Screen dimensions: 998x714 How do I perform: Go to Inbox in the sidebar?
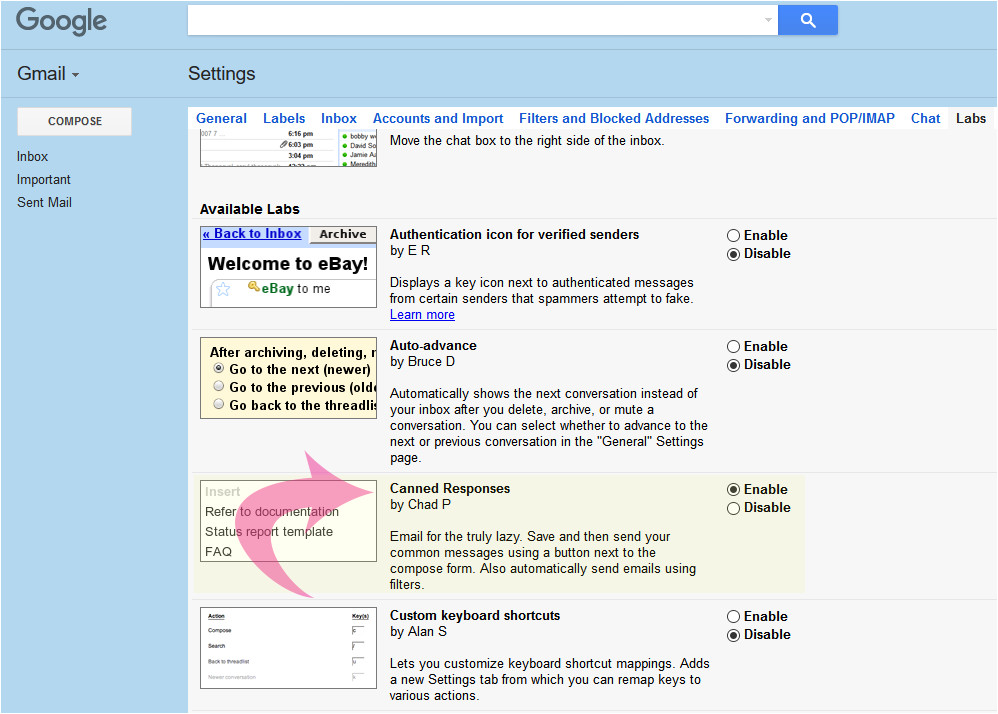(x=32, y=157)
